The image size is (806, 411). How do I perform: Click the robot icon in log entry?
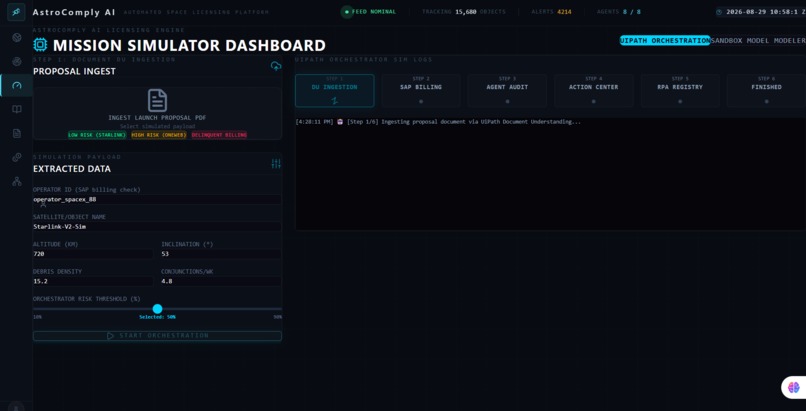tap(340, 122)
